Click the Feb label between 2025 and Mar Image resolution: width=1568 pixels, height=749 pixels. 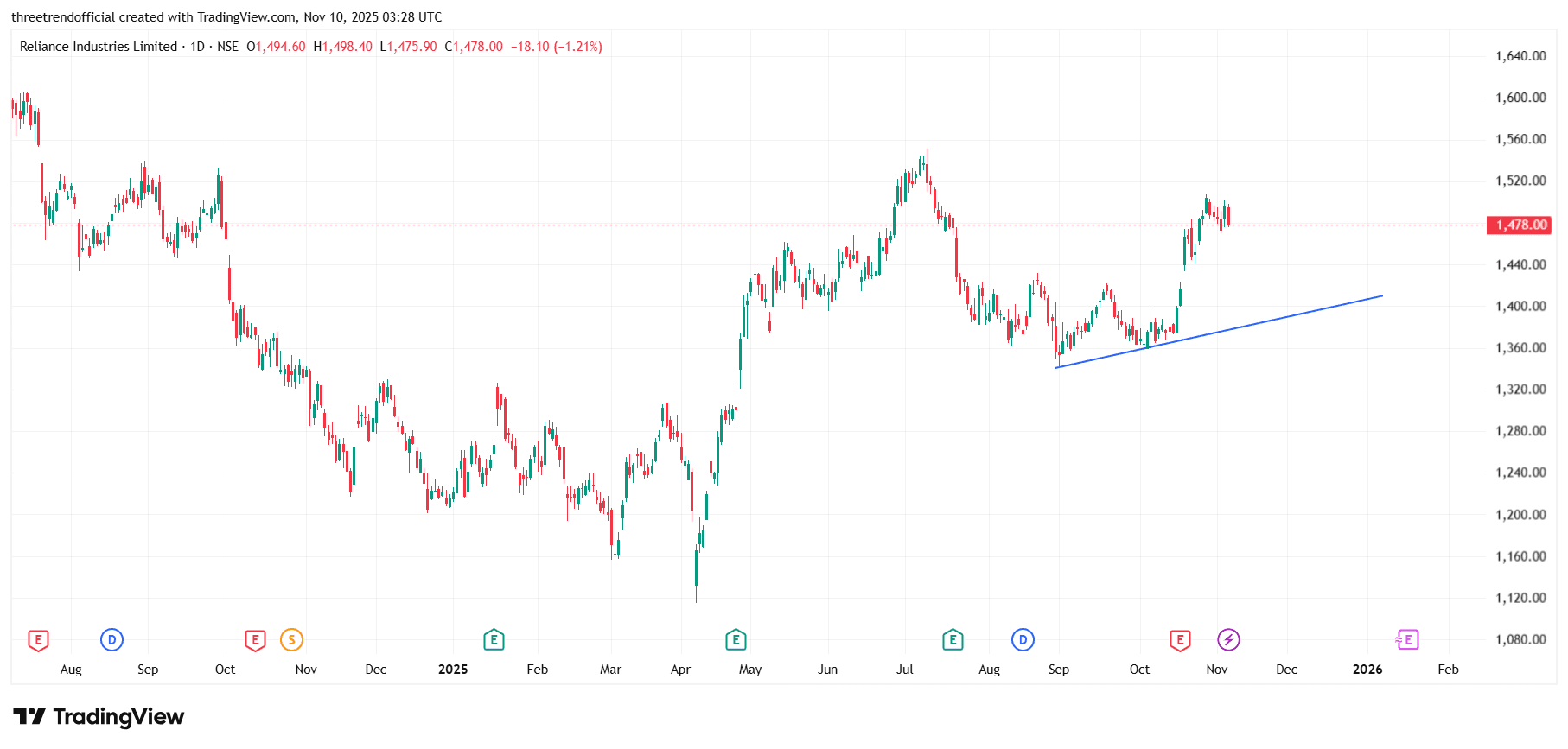coord(537,670)
